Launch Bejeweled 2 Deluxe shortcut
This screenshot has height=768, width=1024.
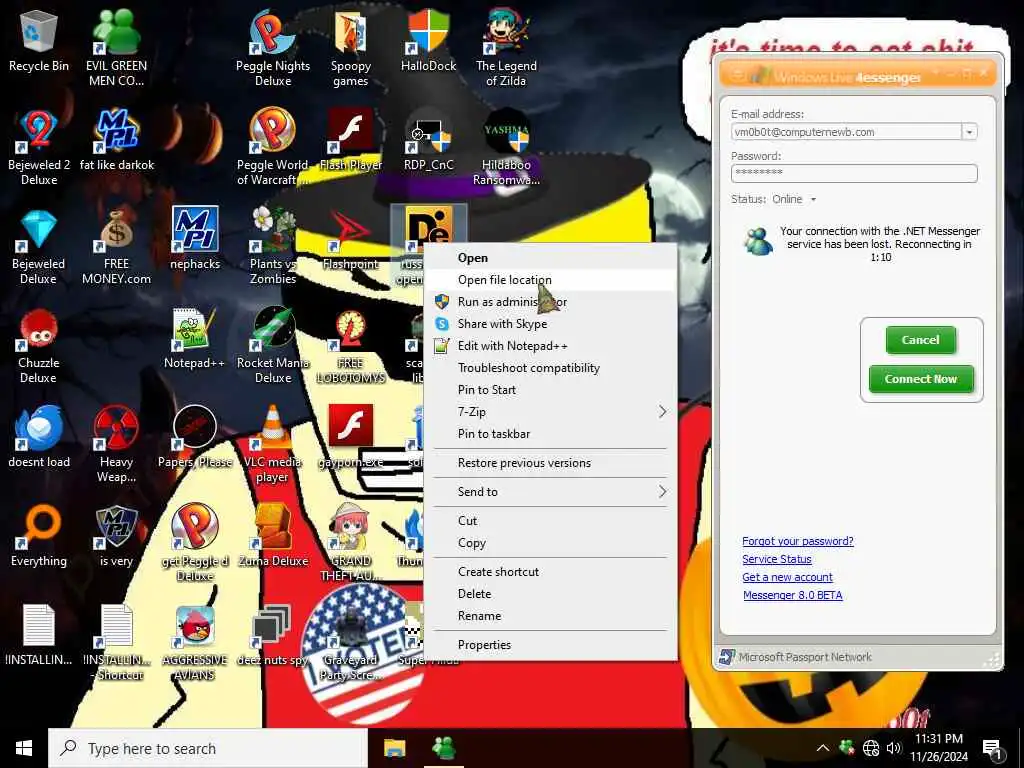click(x=39, y=147)
